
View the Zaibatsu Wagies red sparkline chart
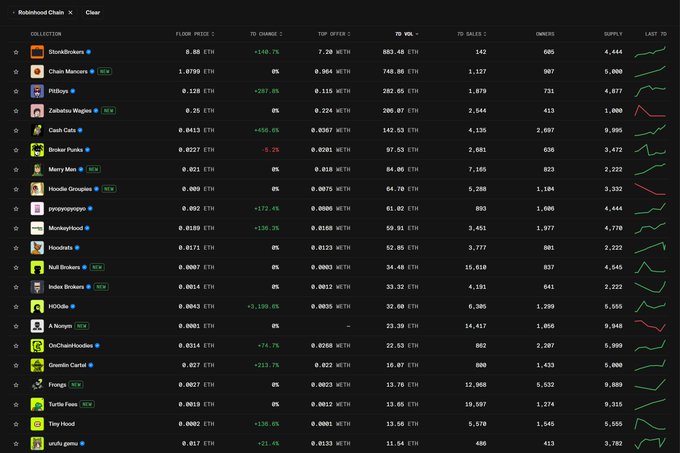(x=650, y=111)
